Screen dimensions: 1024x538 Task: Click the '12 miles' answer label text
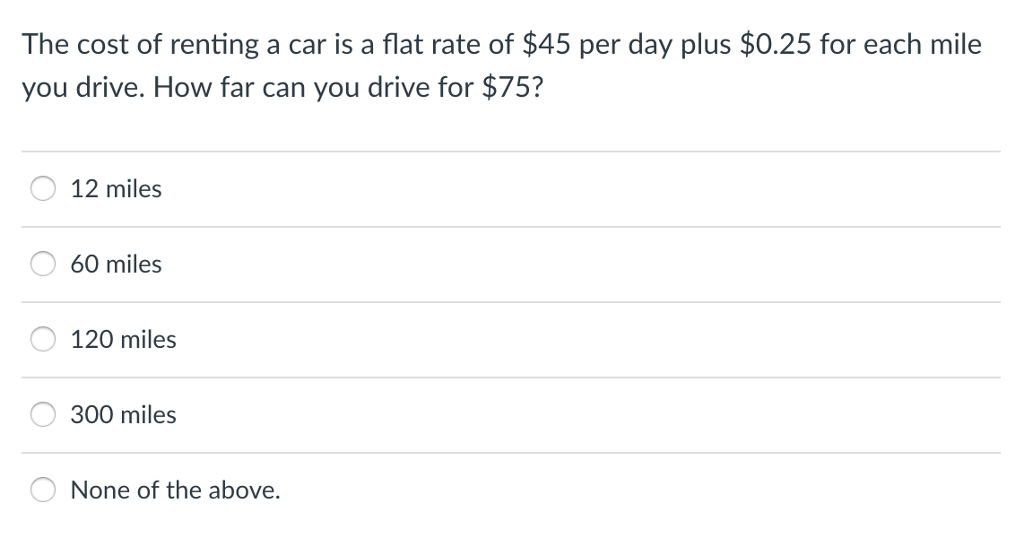click(116, 189)
